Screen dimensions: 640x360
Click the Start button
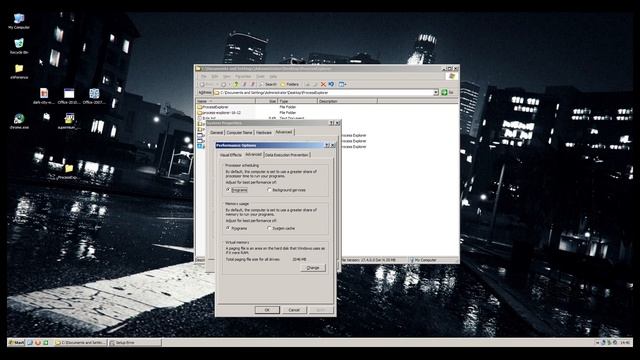pos(16,342)
